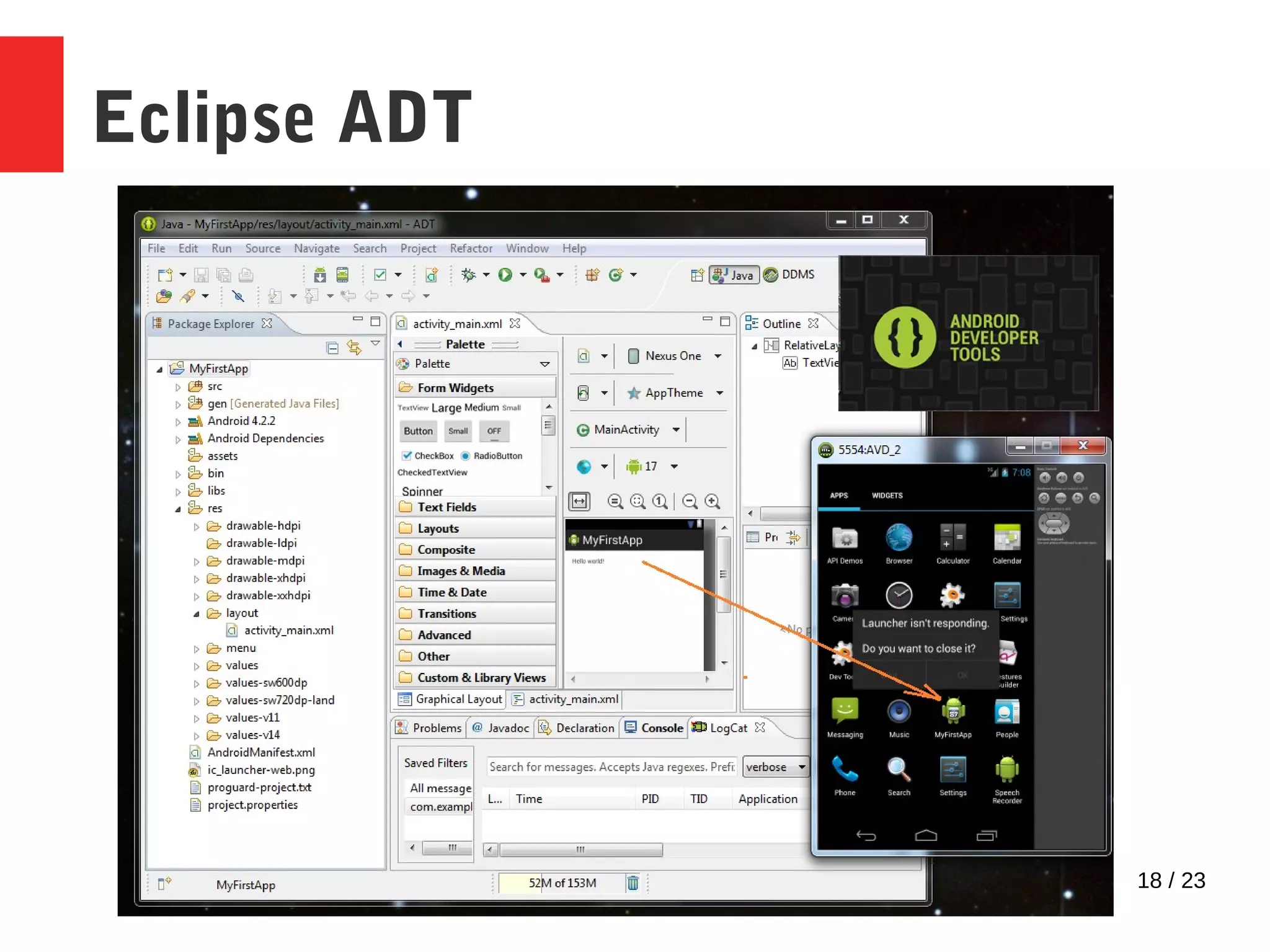This screenshot has height=952, width=1270.
Task: Open the Nexus One device dropdown
Action: 675,356
